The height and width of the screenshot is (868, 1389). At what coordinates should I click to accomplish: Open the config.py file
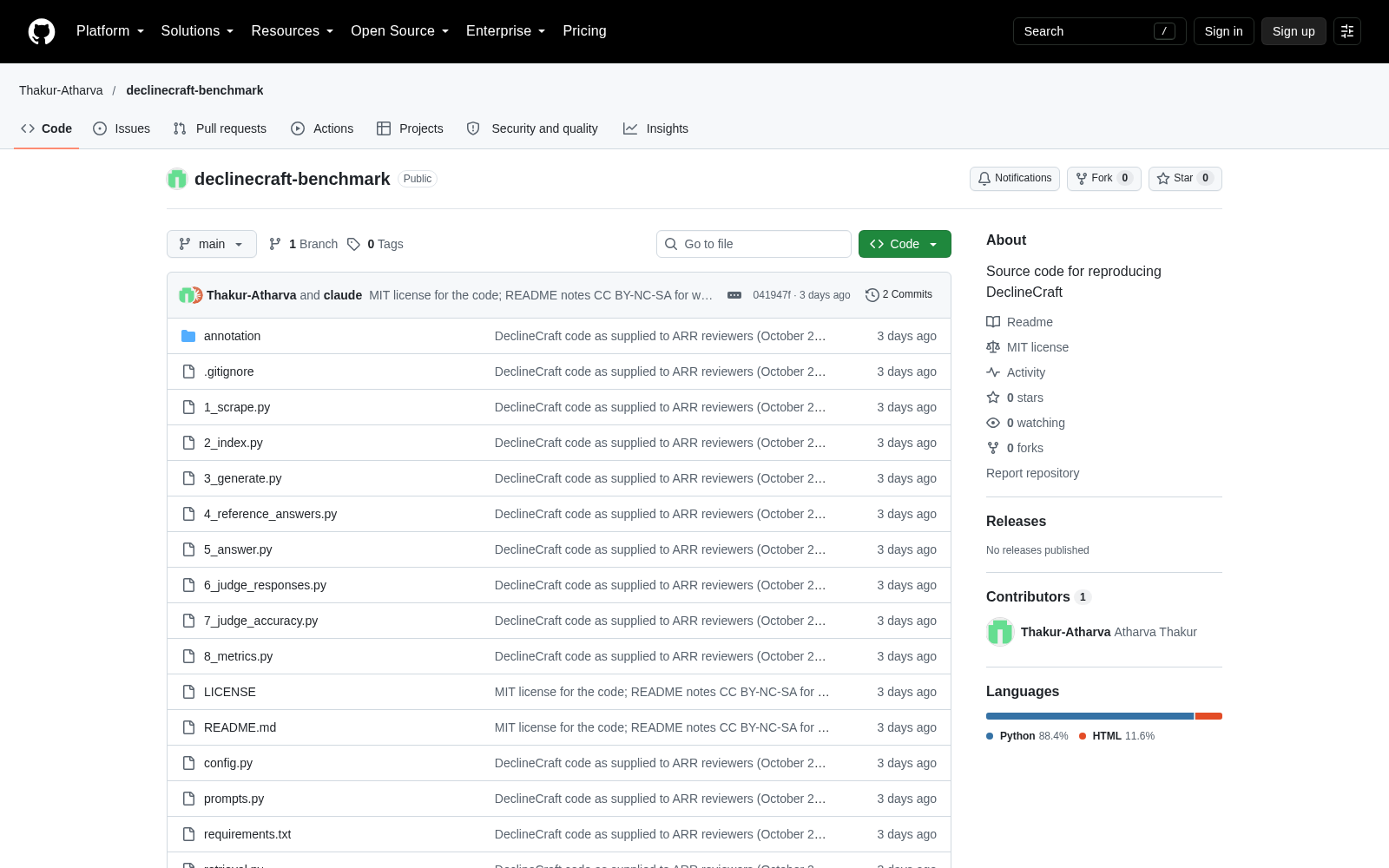point(228,763)
